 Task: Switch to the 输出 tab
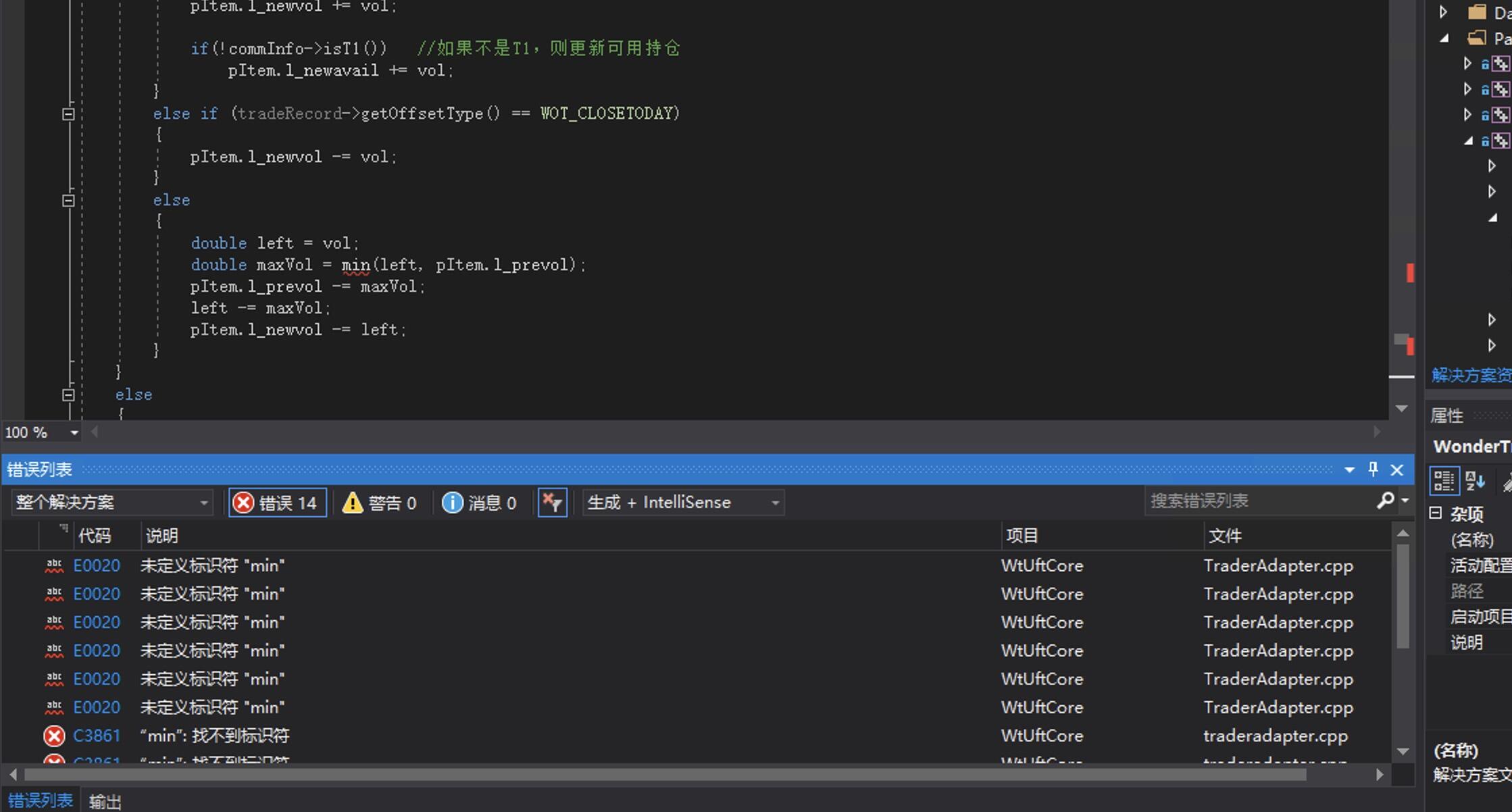pos(105,802)
